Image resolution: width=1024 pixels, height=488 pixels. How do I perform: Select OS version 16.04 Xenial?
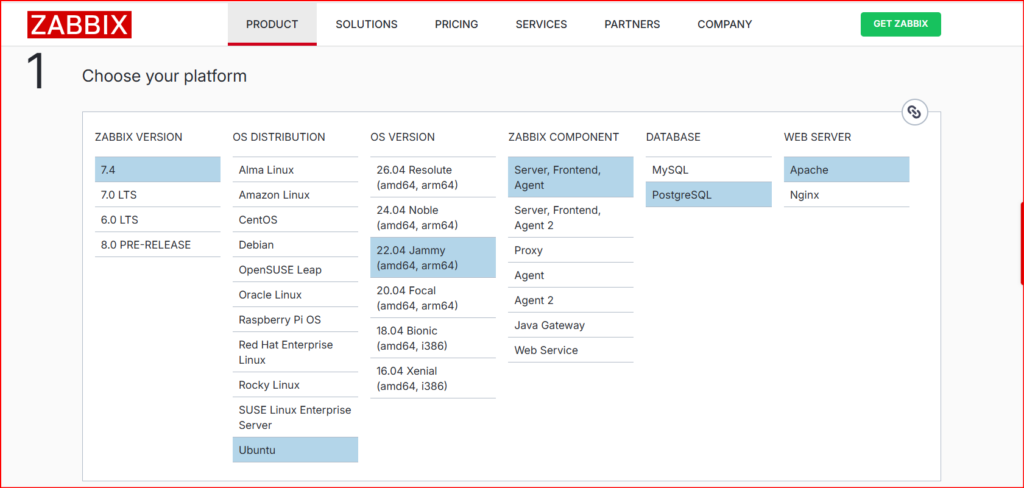pos(433,378)
